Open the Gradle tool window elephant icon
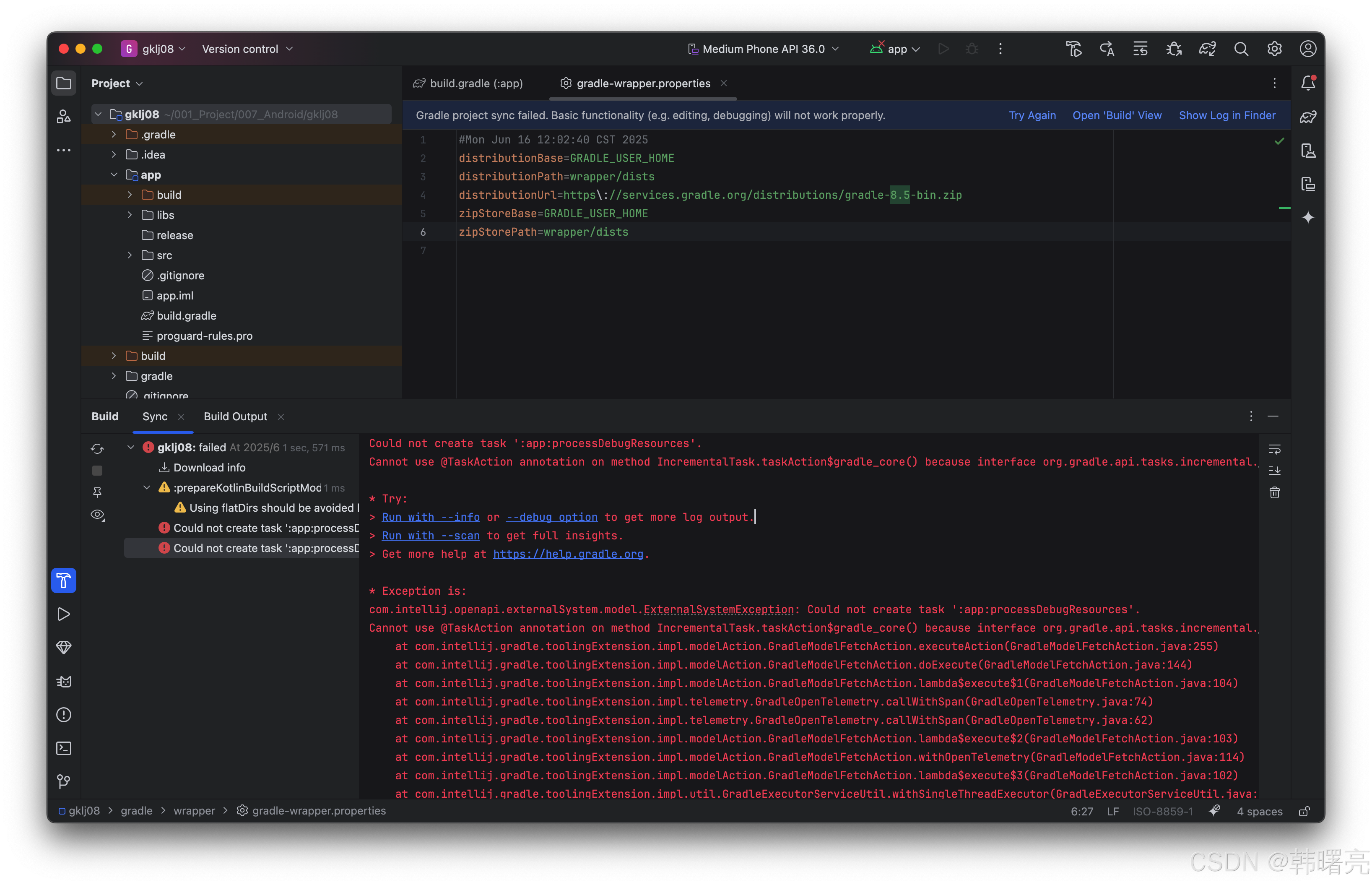 pyautogui.click(x=1308, y=117)
